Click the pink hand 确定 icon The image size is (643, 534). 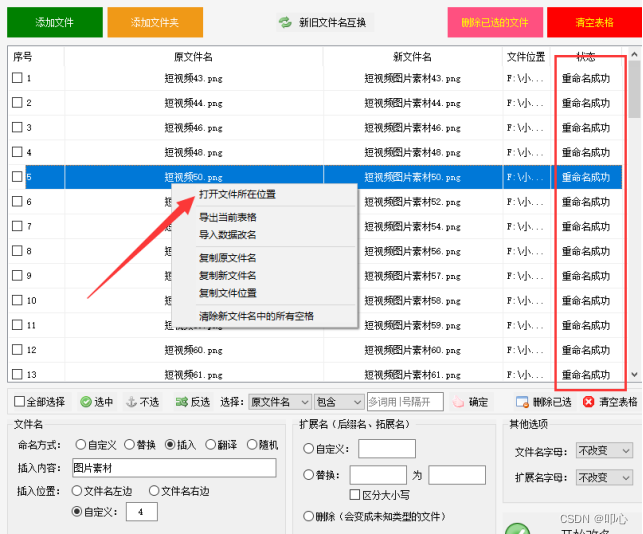458,402
